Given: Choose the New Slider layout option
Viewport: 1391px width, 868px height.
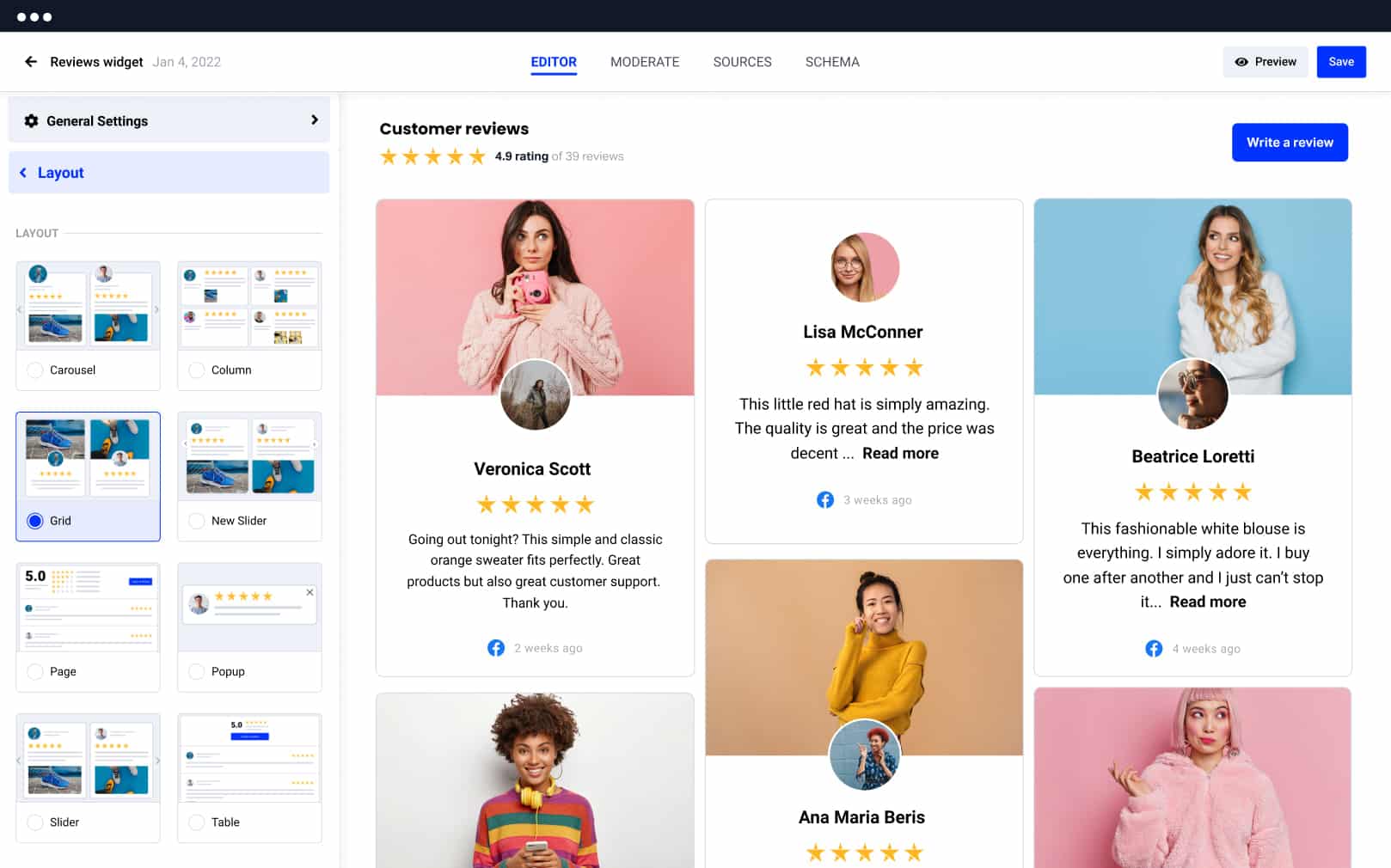Looking at the screenshot, I should point(197,521).
